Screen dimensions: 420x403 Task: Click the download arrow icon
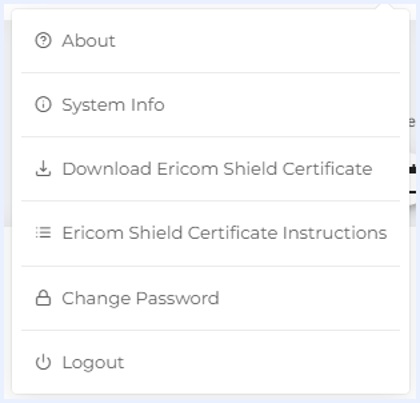click(43, 168)
